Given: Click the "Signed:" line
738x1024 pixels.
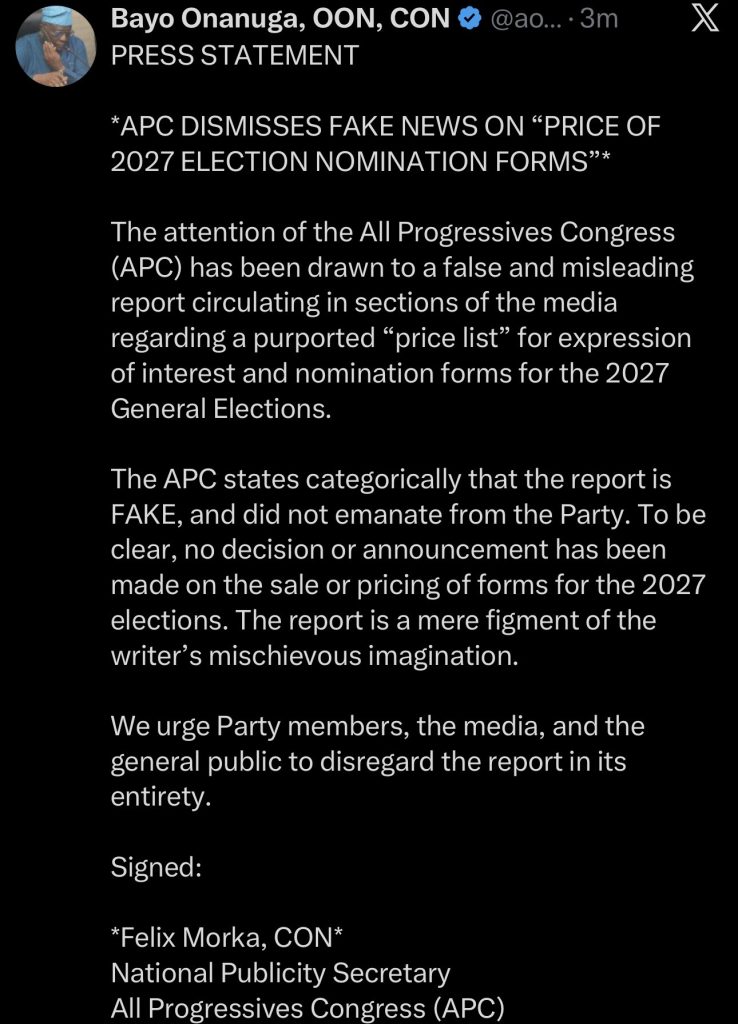Looking at the screenshot, I should point(157,867).
